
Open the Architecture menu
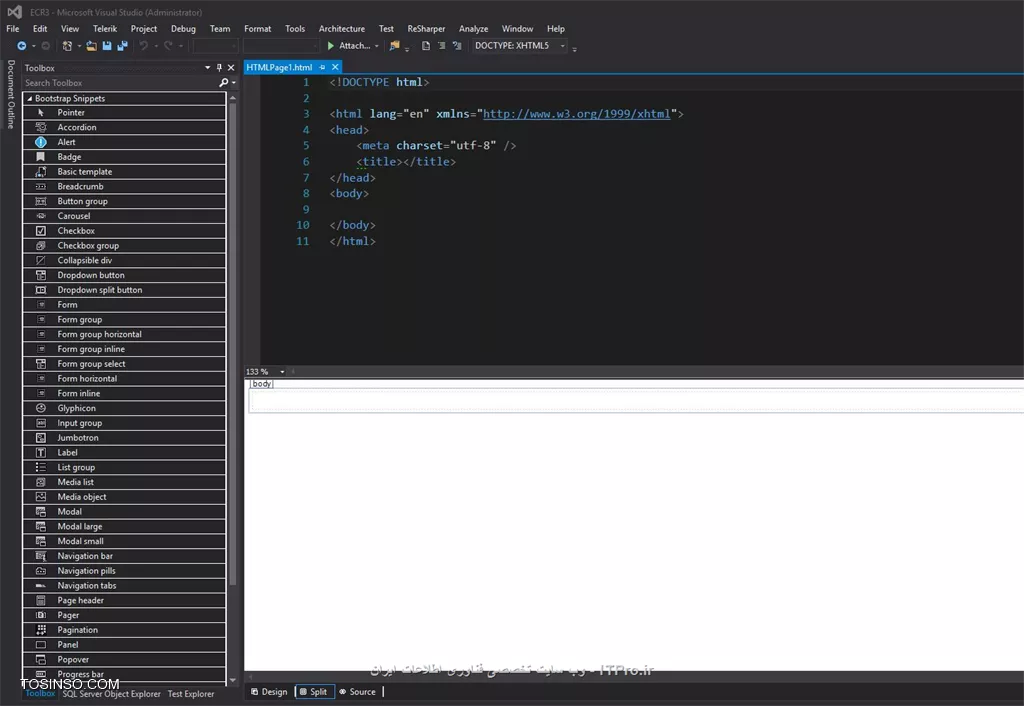(342, 29)
